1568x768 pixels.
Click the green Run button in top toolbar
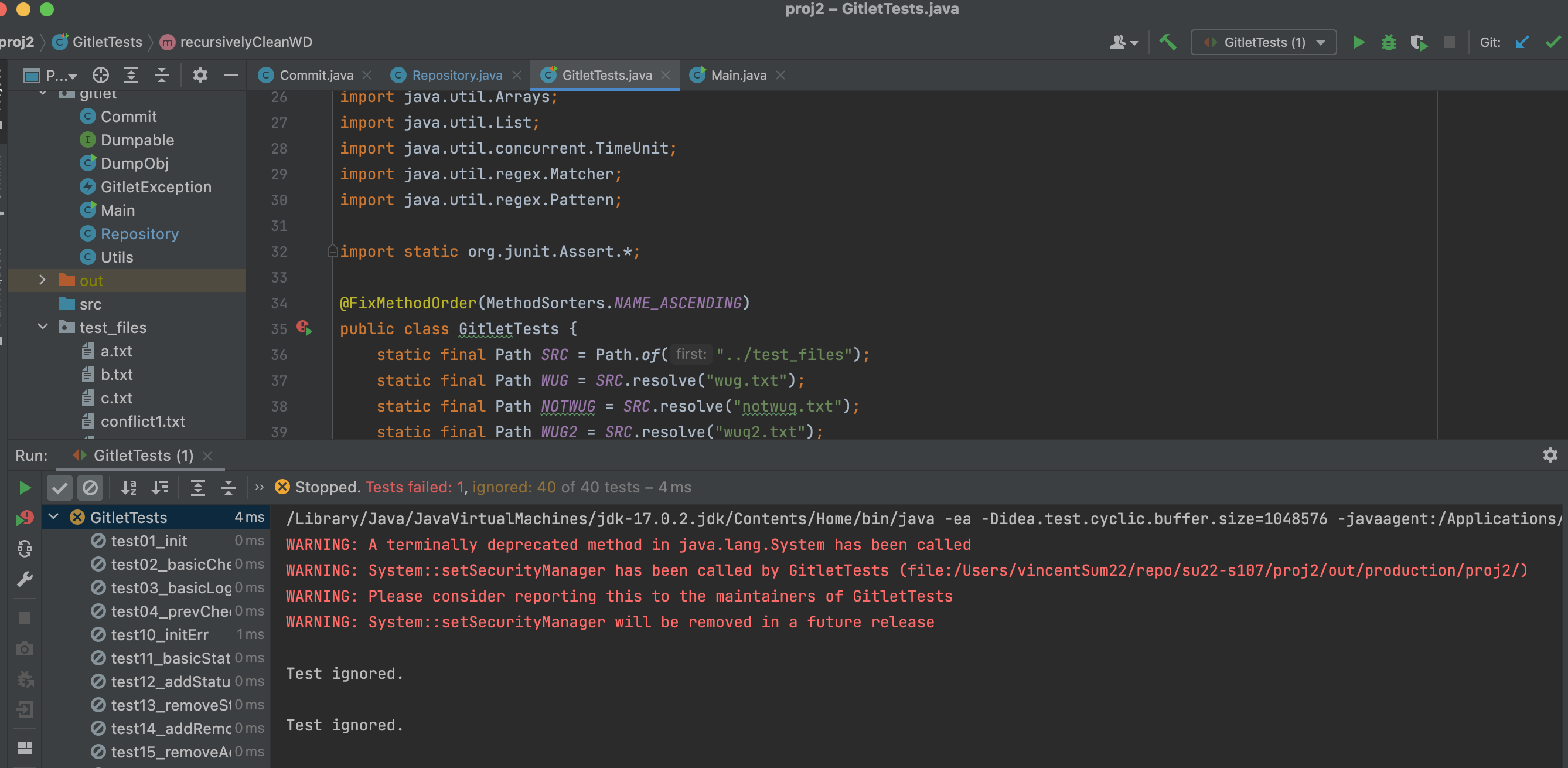[1358, 43]
